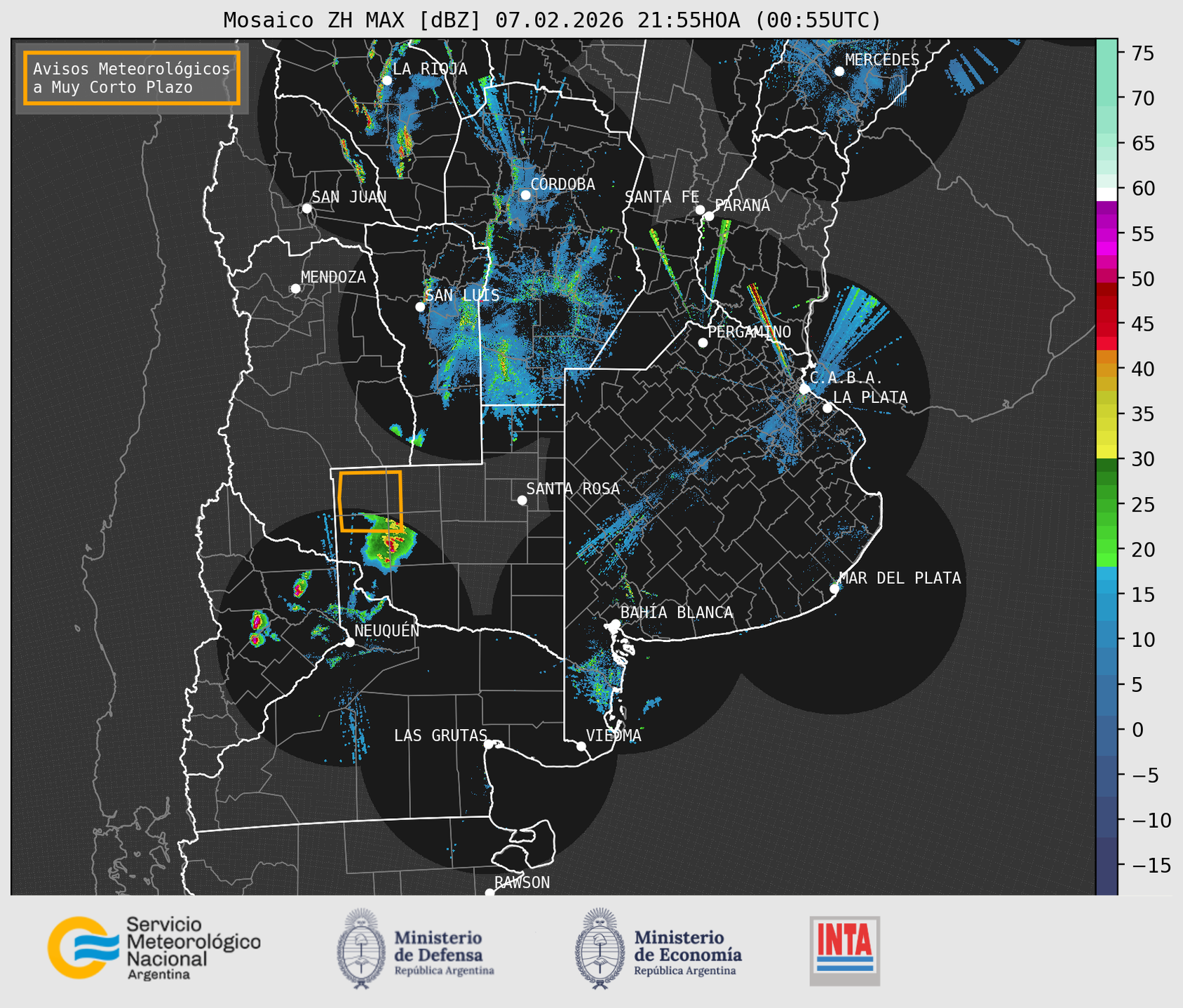The width and height of the screenshot is (1183, 1008).
Task: Click the 20 dBZ green color on scale
Action: tap(1106, 551)
